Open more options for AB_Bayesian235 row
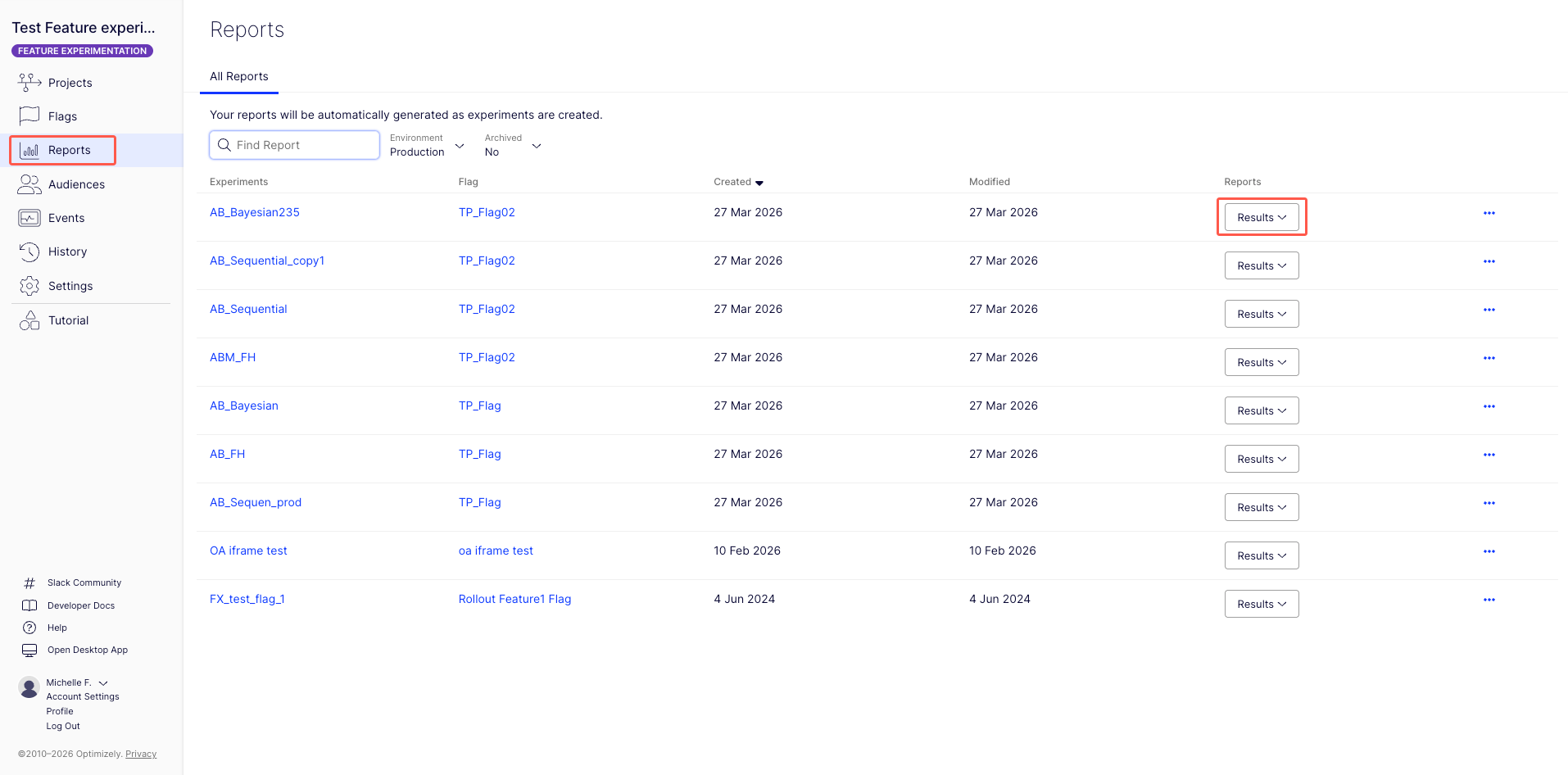Screen dimensions: 1568x775 (x=1489, y=213)
